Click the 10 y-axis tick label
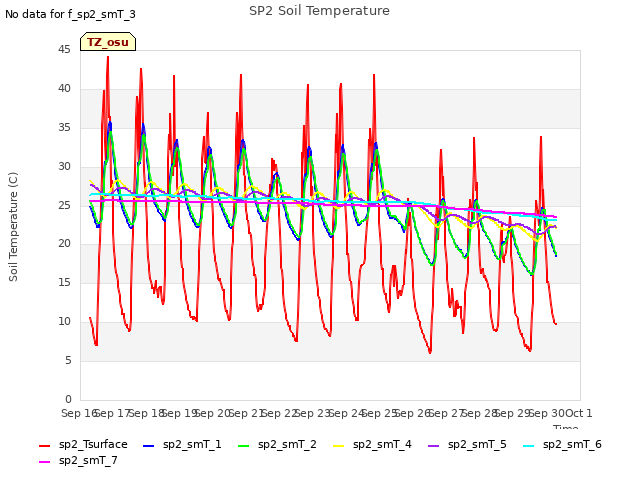The width and height of the screenshot is (640, 480). tap(64, 322)
